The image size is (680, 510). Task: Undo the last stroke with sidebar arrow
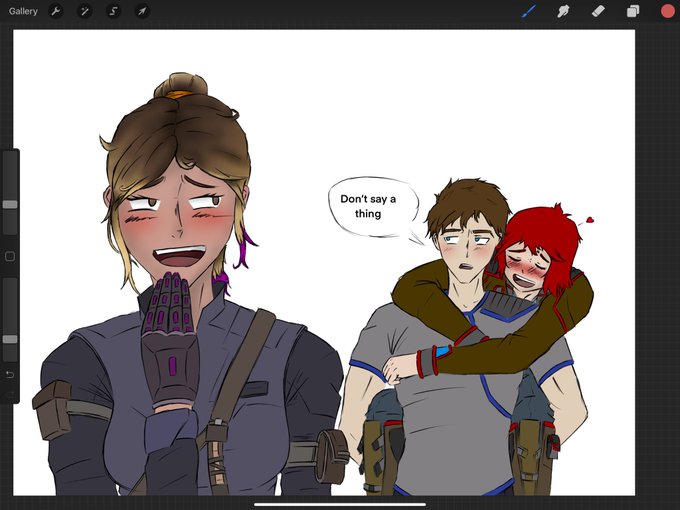10,374
